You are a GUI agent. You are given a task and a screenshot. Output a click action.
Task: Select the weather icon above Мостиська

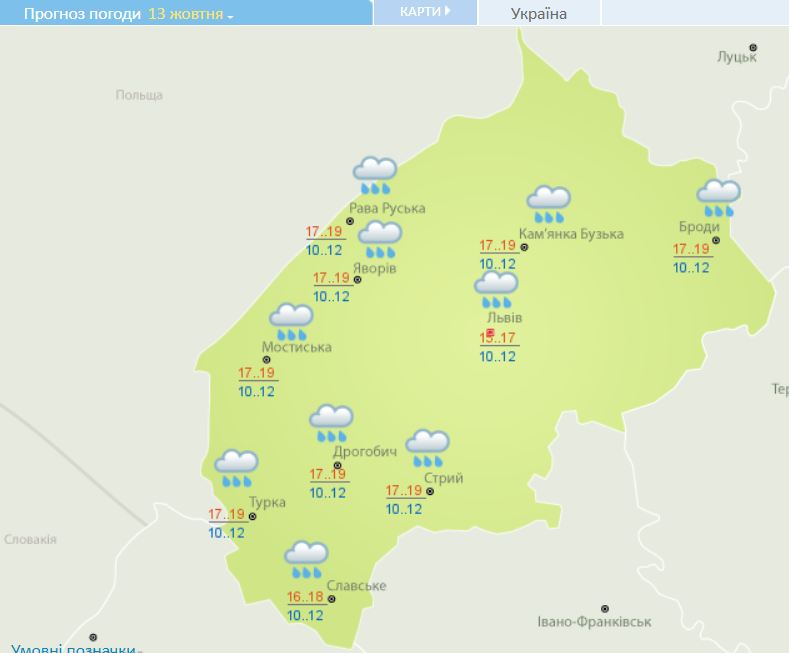pyautogui.click(x=291, y=322)
